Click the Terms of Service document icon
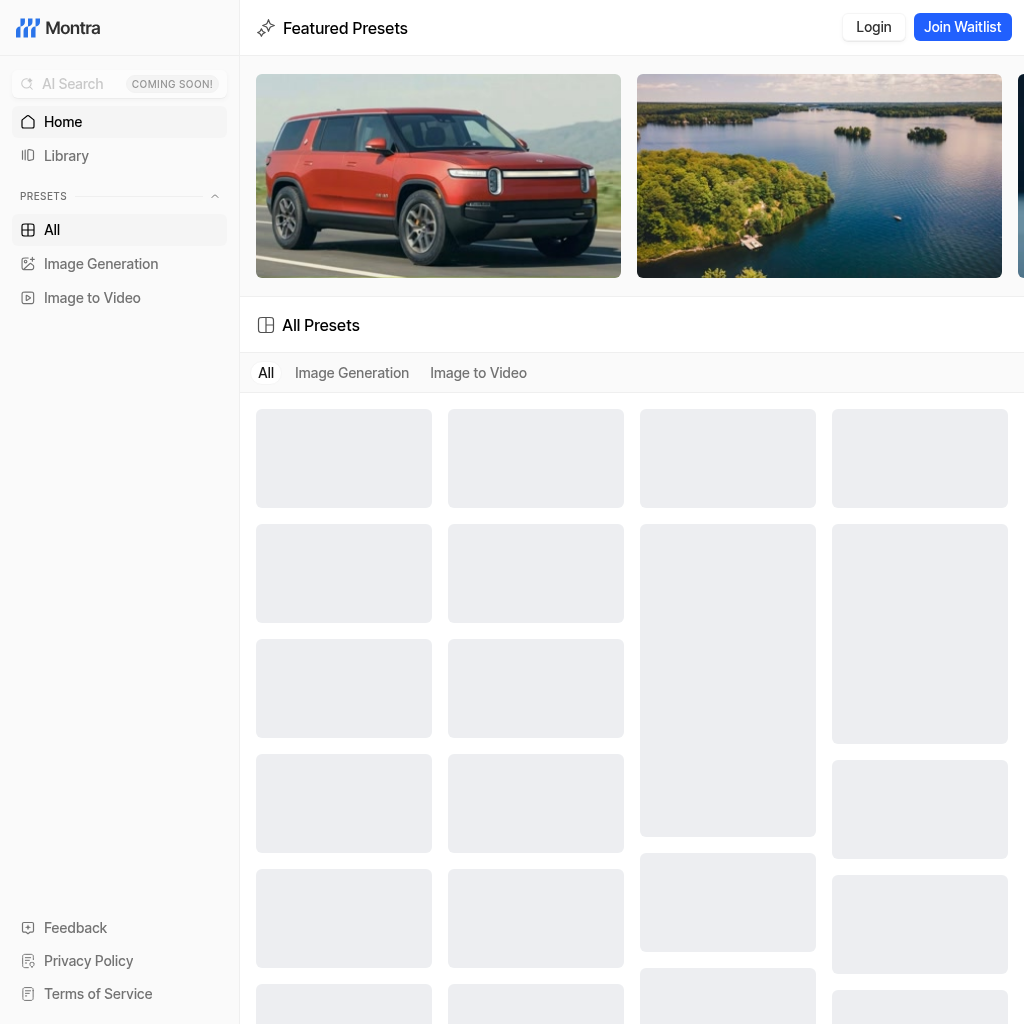 [28, 994]
